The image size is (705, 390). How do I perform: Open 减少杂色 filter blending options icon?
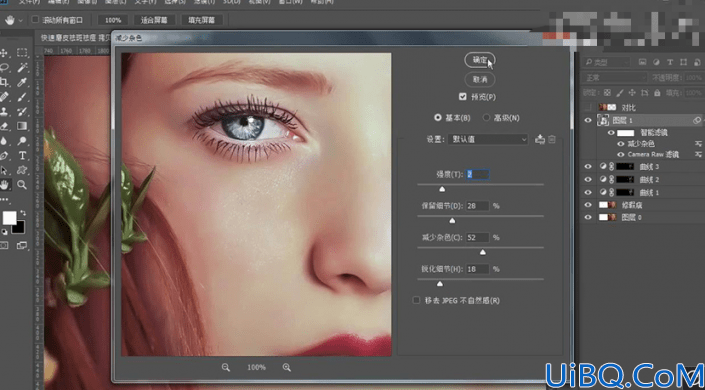click(698, 144)
